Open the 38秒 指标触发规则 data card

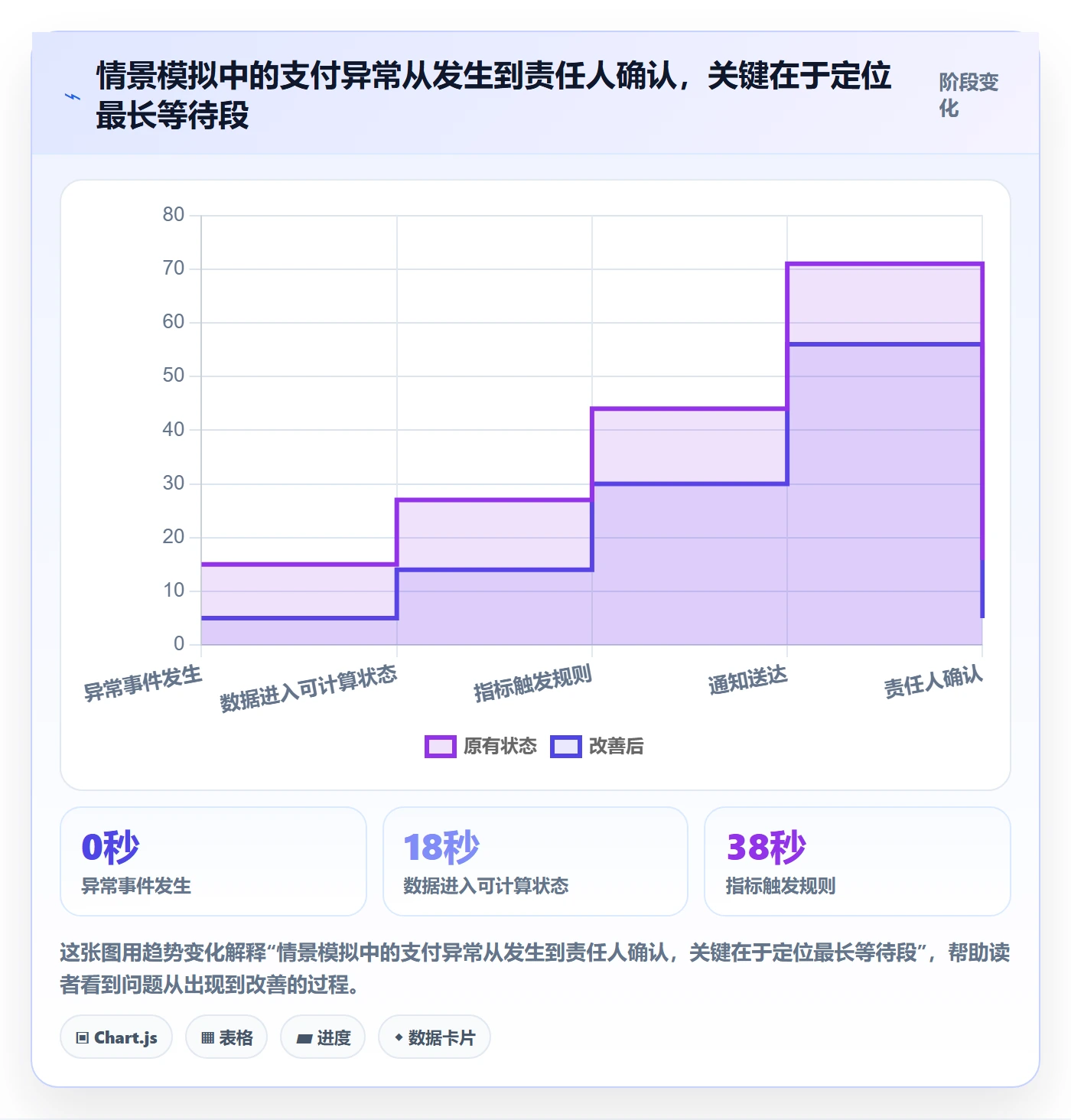(x=858, y=861)
